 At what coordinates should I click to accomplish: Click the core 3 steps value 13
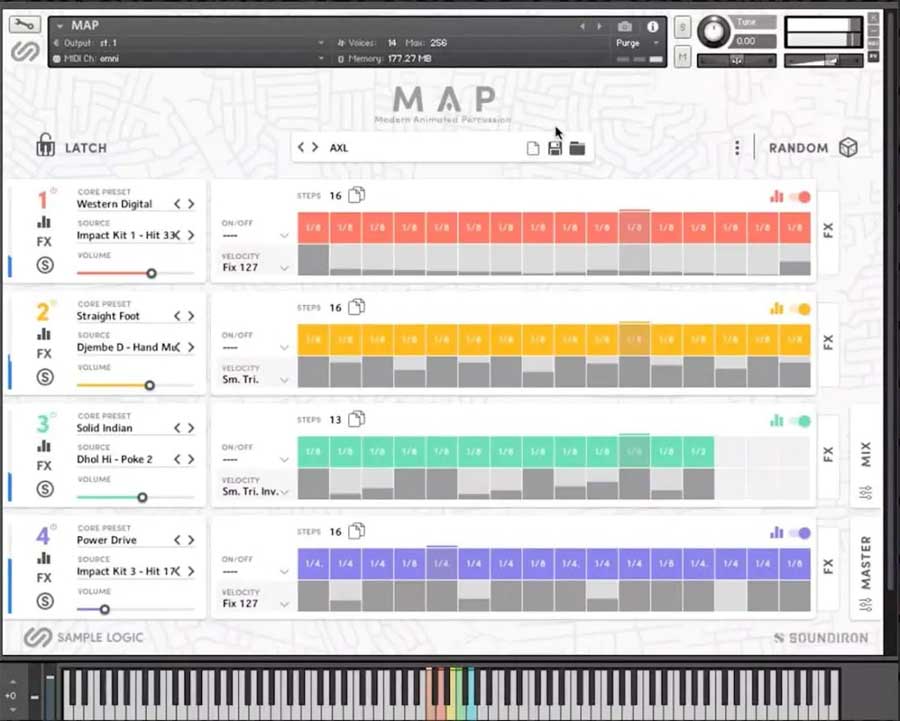click(335, 420)
